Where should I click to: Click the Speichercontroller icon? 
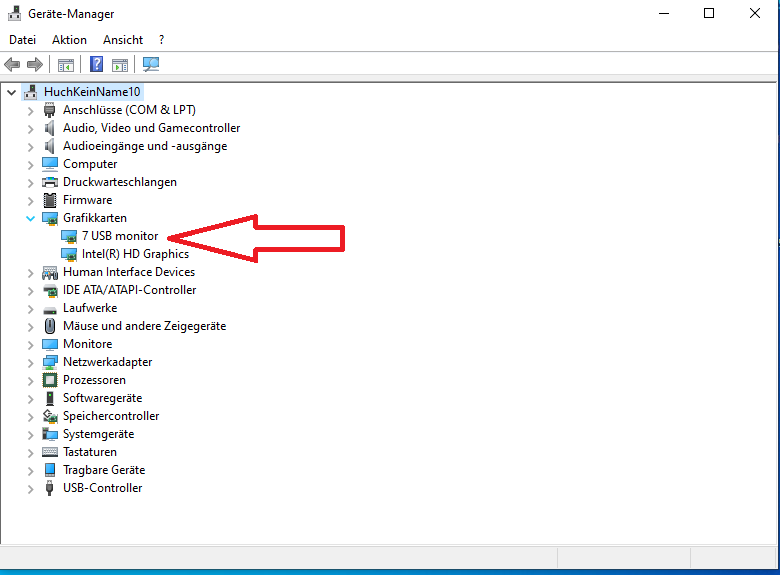pos(50,416)
